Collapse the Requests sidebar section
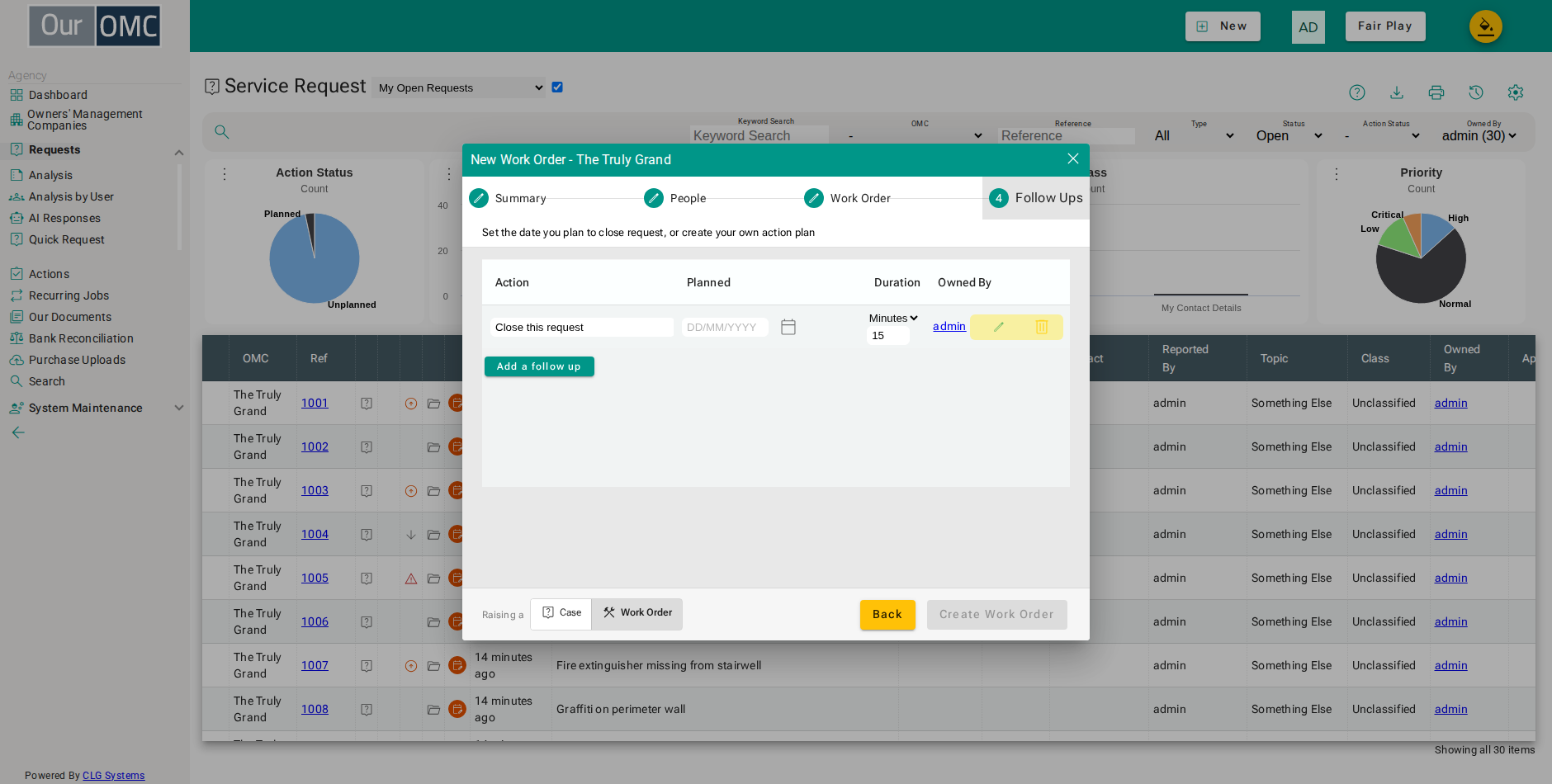This screenshot has height=784, width=1552. pyautogui.click(x=179, y=152)
